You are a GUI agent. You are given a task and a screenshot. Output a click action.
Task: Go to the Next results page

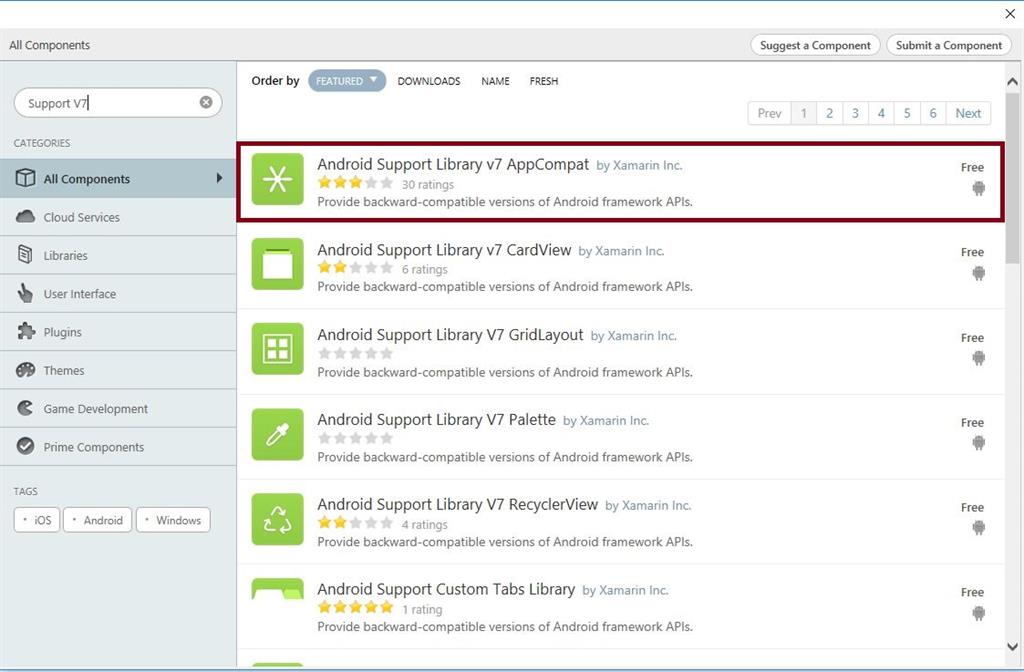[x=968, y=113]
